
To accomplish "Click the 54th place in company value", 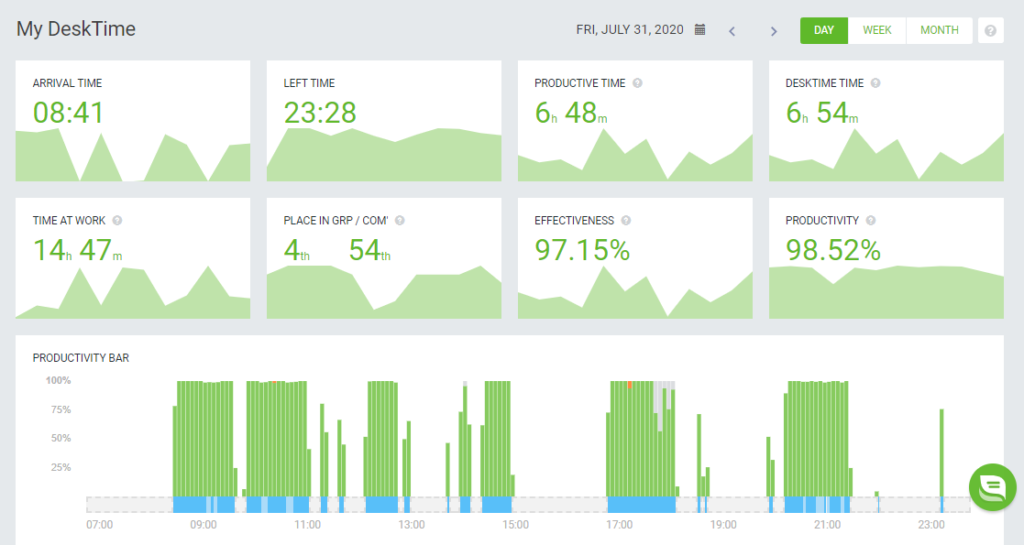I will [x=370, y=250].
